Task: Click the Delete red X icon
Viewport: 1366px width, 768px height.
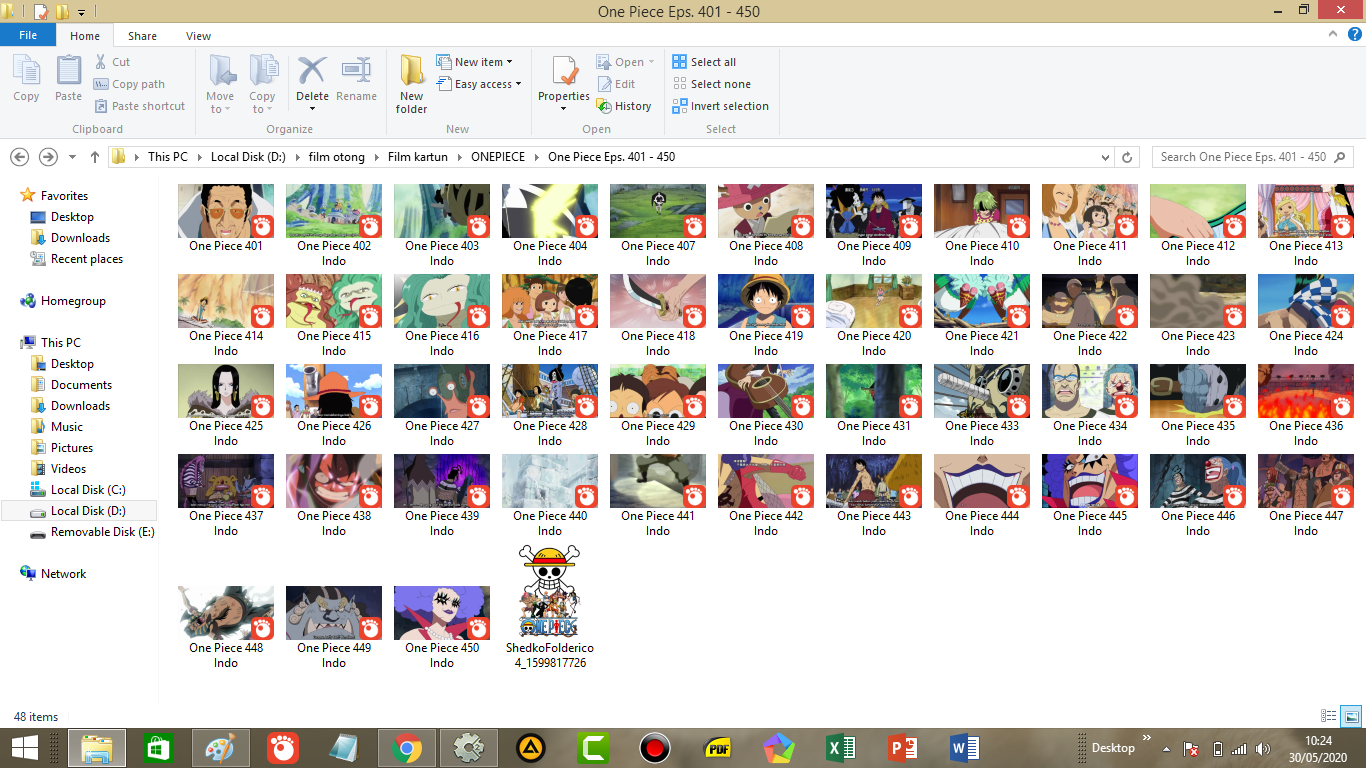Action: [x=312, y=72]
